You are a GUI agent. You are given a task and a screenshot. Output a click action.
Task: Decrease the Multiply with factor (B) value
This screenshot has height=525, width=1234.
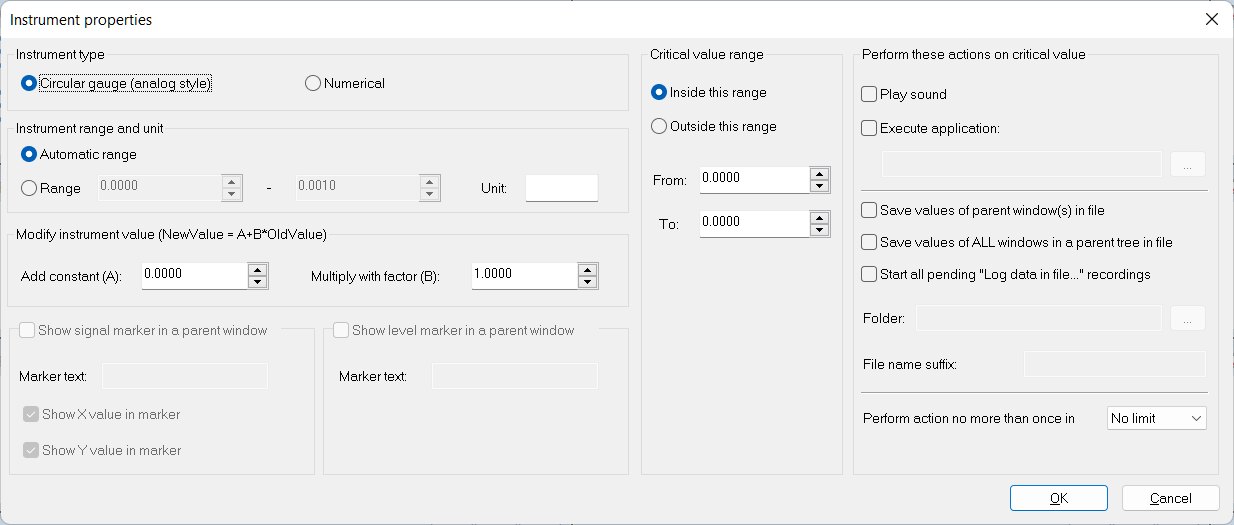[x=587, y=282]
